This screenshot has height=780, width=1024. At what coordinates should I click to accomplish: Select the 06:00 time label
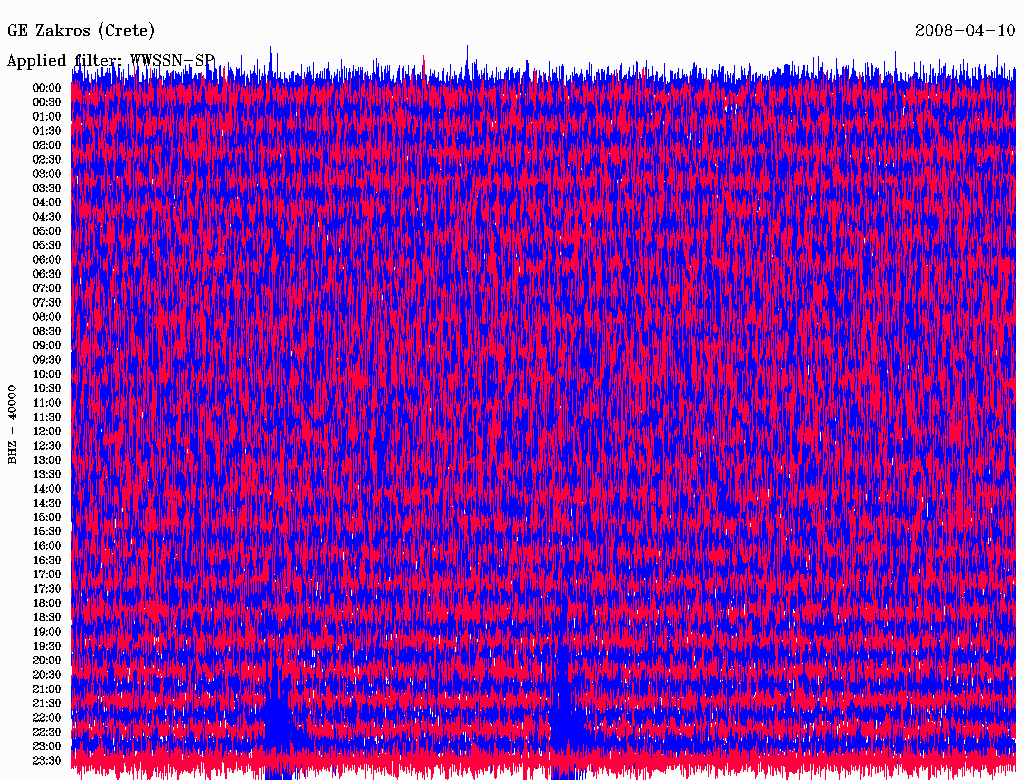click(47, 259)
